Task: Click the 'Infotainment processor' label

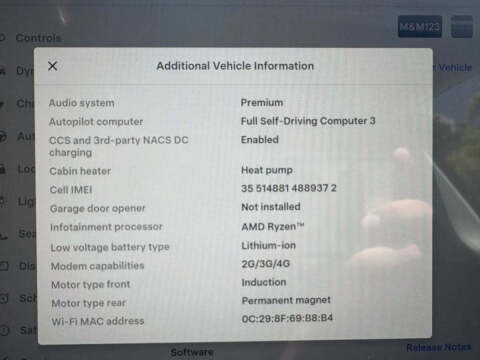Action: click(x=106, y=227)
